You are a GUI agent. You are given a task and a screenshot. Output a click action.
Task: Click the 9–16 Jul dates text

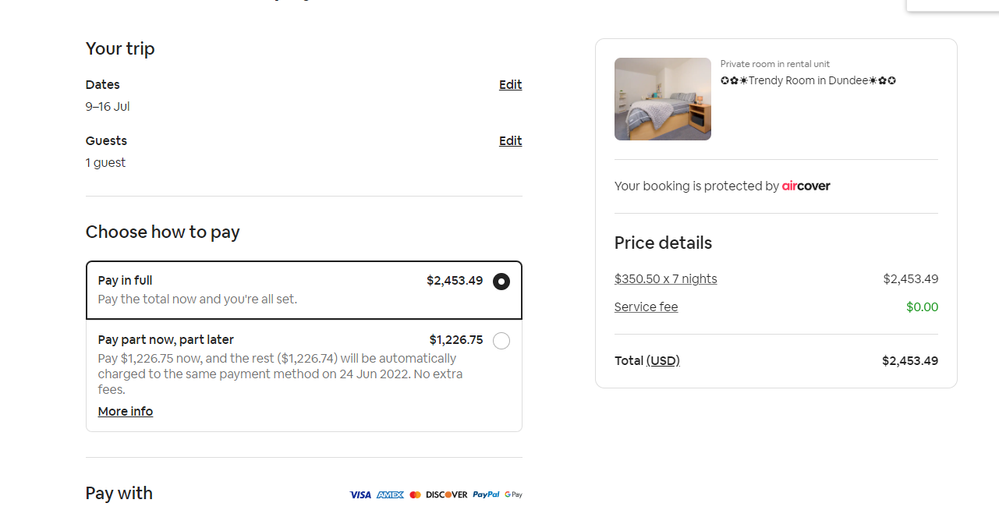click(x=108, y=107)
